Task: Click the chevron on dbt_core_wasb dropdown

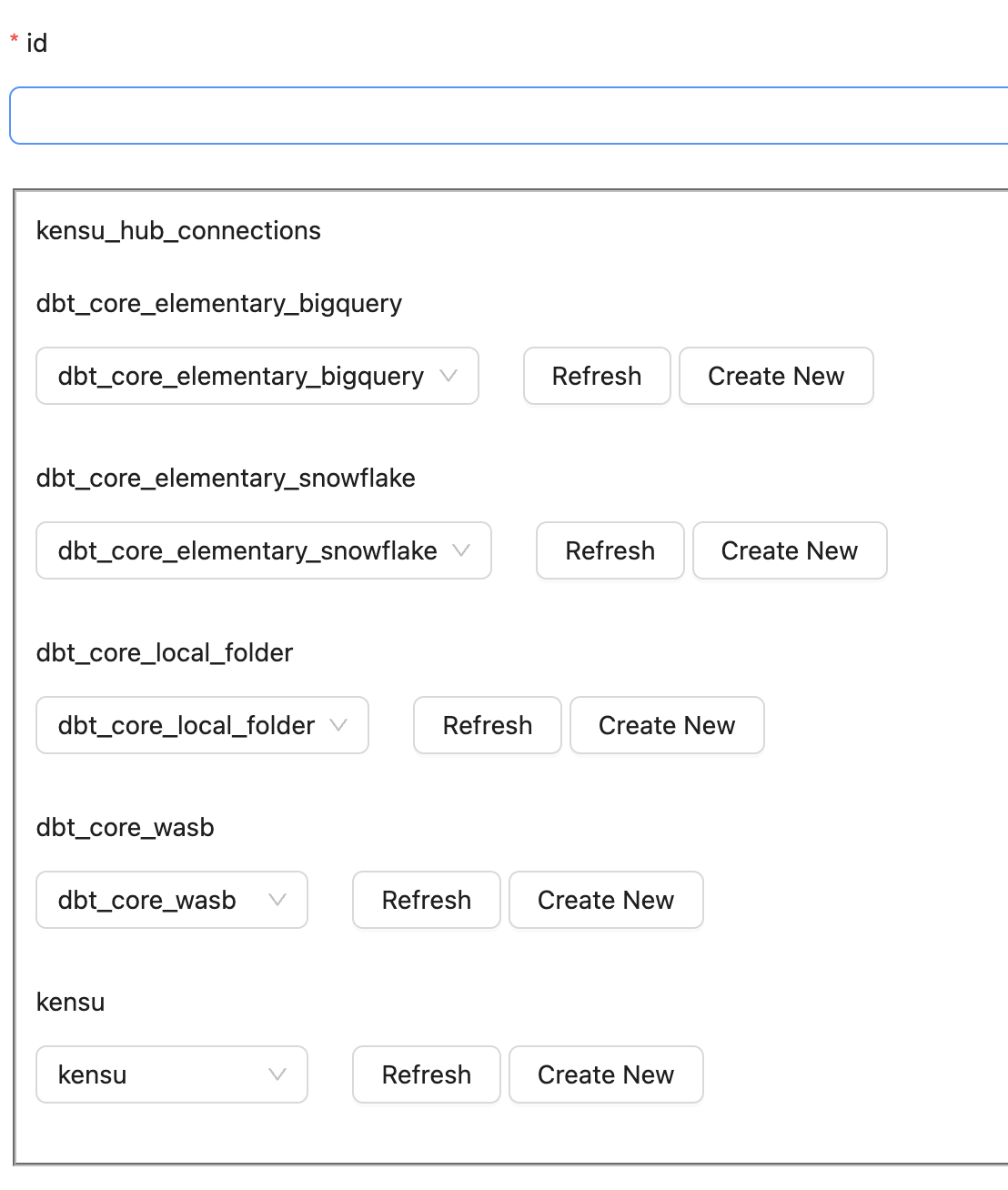Action: (x=278, y=900)
